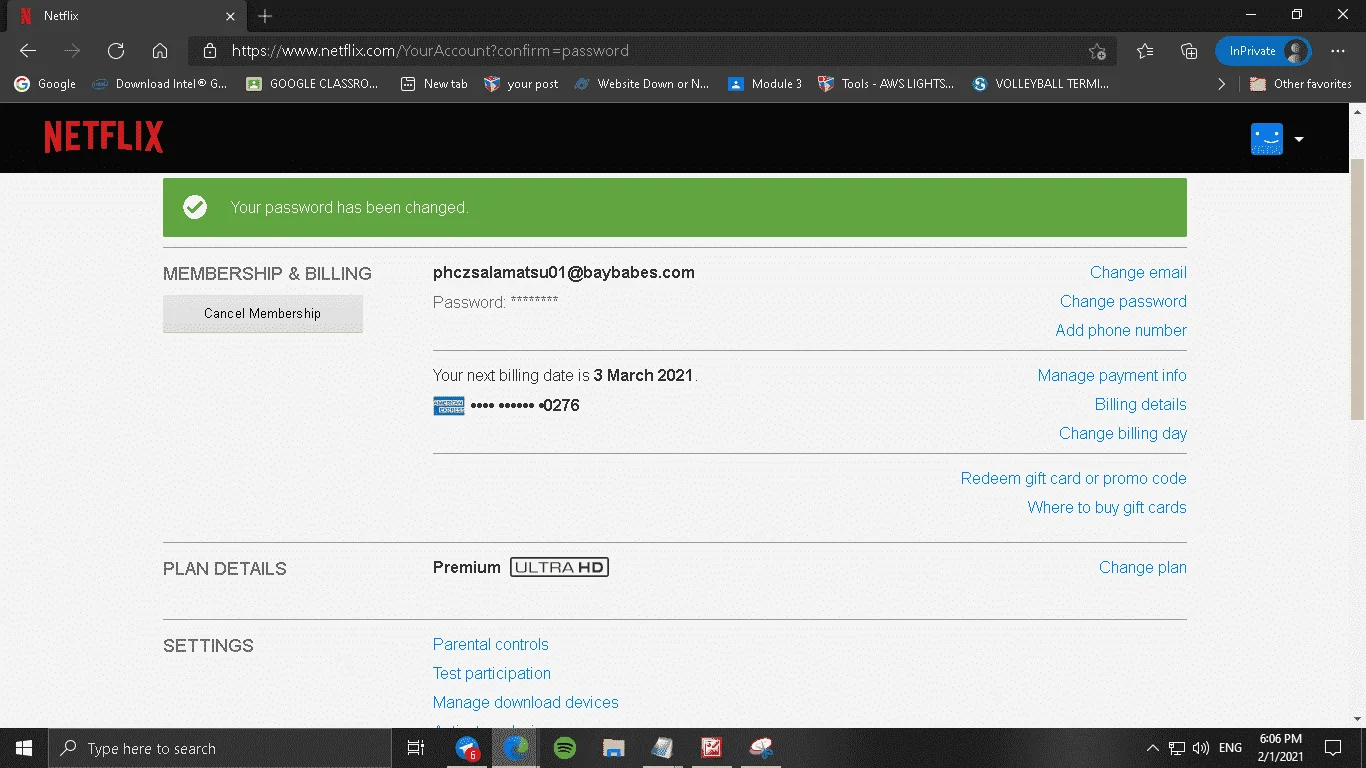The height and width of the screenshot is (768, 1366).
Task: Open Manage download devices link
Action: (526, 702)
